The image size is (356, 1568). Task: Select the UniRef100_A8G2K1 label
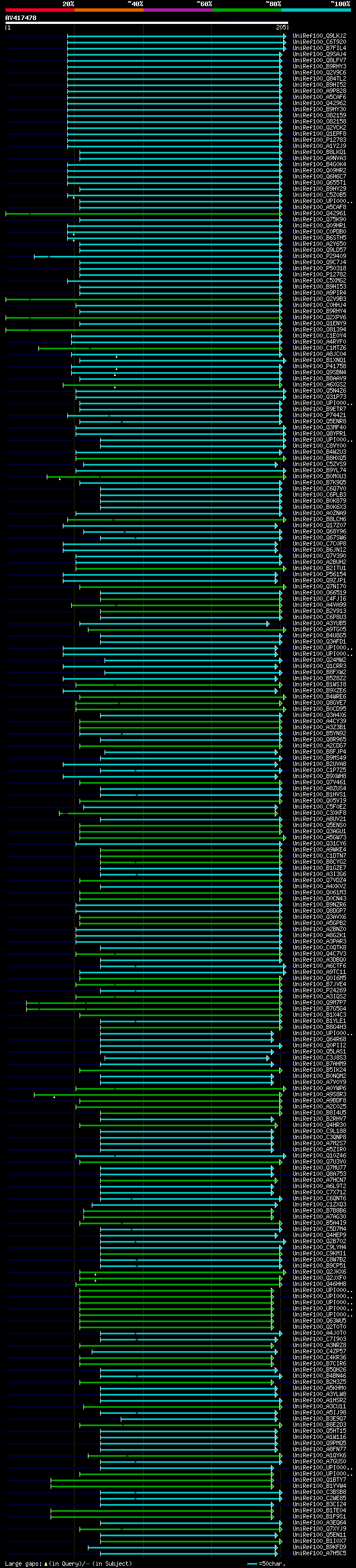point(319,935)
